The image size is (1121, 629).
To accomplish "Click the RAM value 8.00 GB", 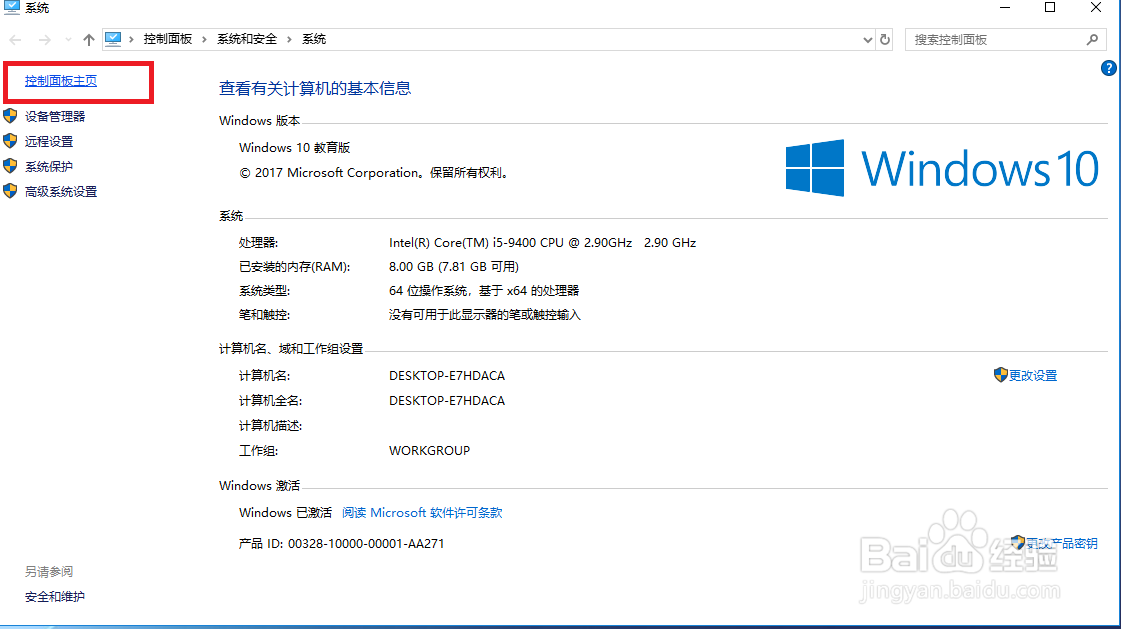I will [x=454, y=267].
